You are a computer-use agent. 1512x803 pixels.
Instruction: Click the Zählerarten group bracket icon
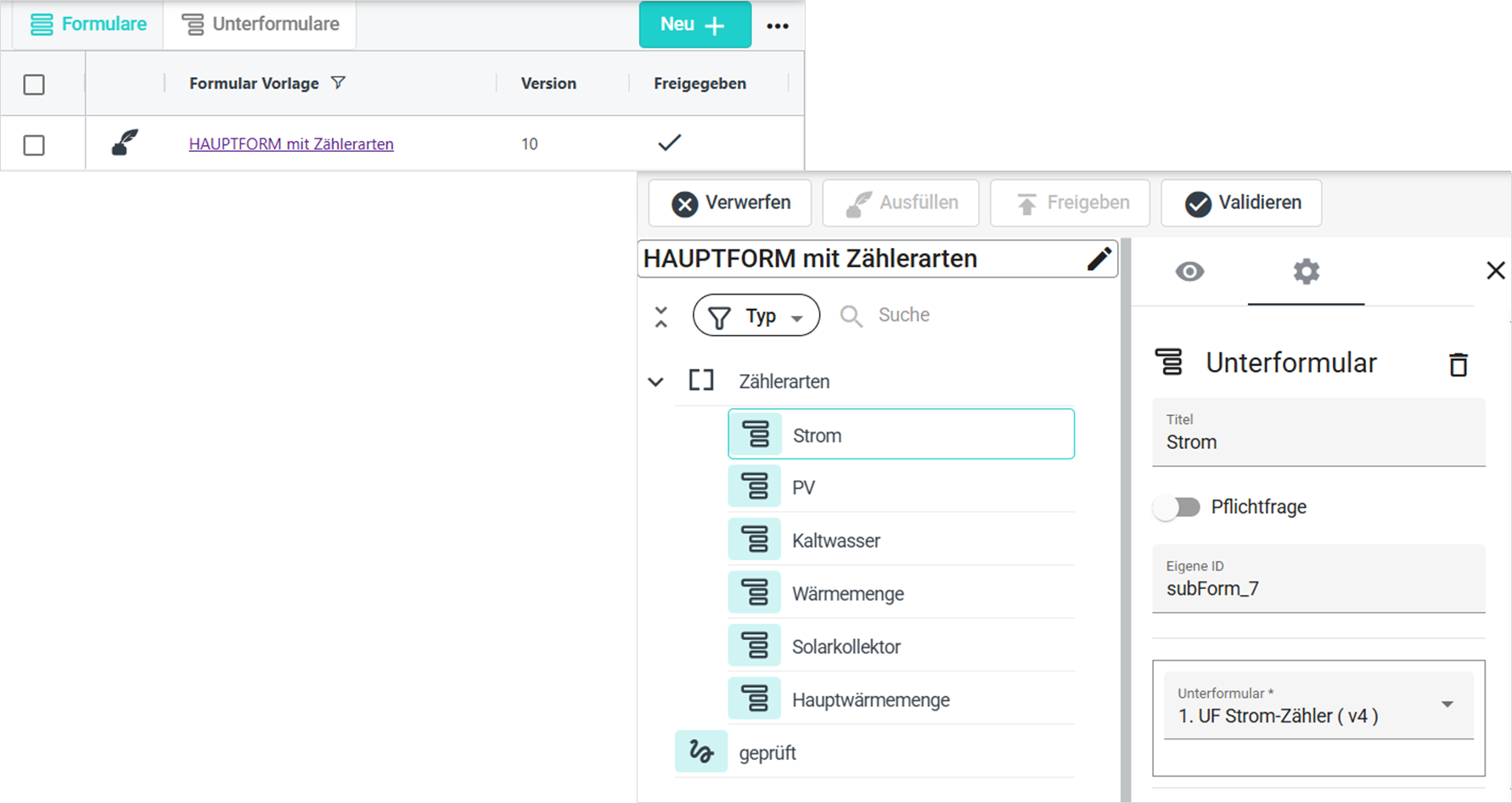pos(701,380)
